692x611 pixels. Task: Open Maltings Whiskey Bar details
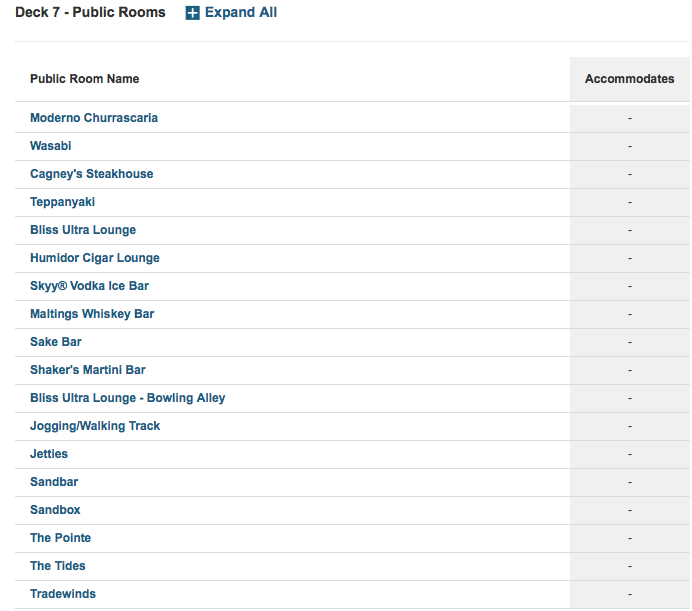(92, 314)
